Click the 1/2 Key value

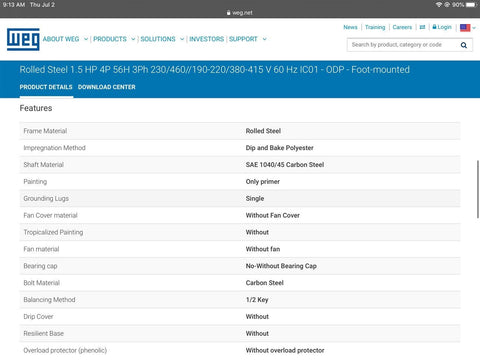(257, 300)
